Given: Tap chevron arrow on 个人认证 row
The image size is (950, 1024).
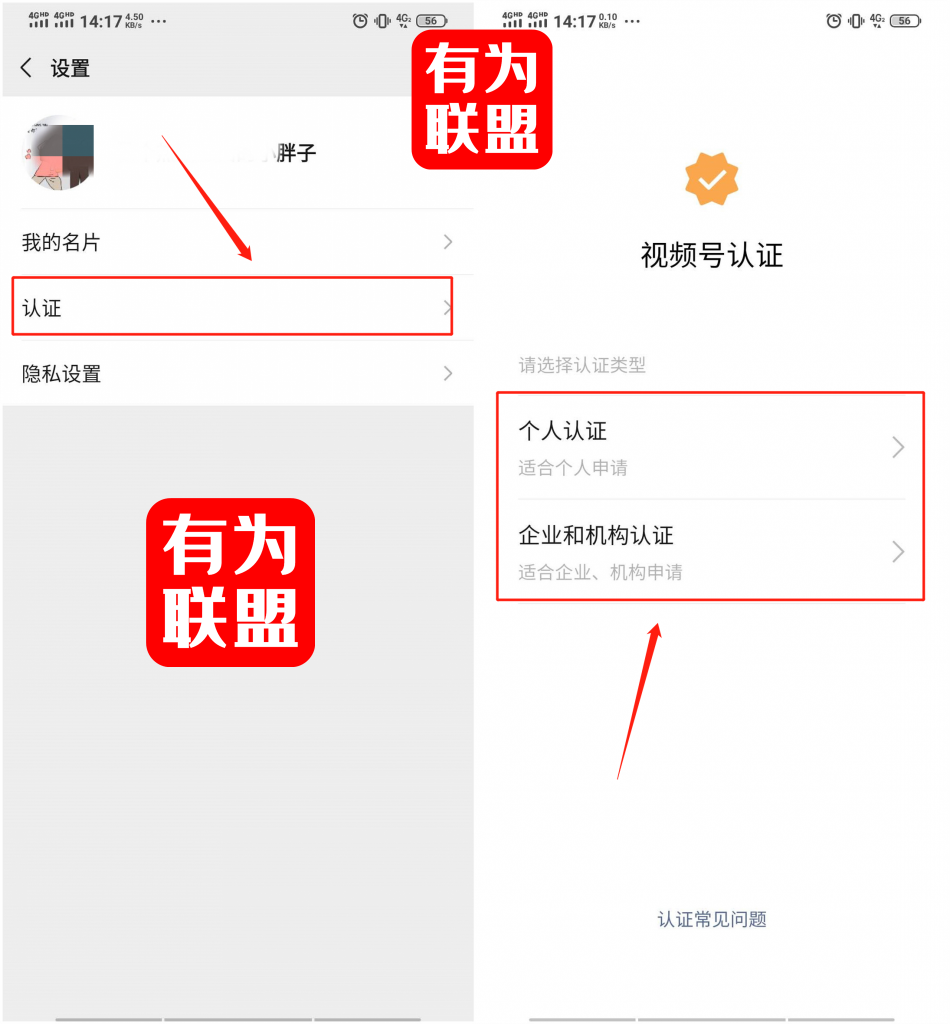Looking at the screenshot, I should 898,447.
